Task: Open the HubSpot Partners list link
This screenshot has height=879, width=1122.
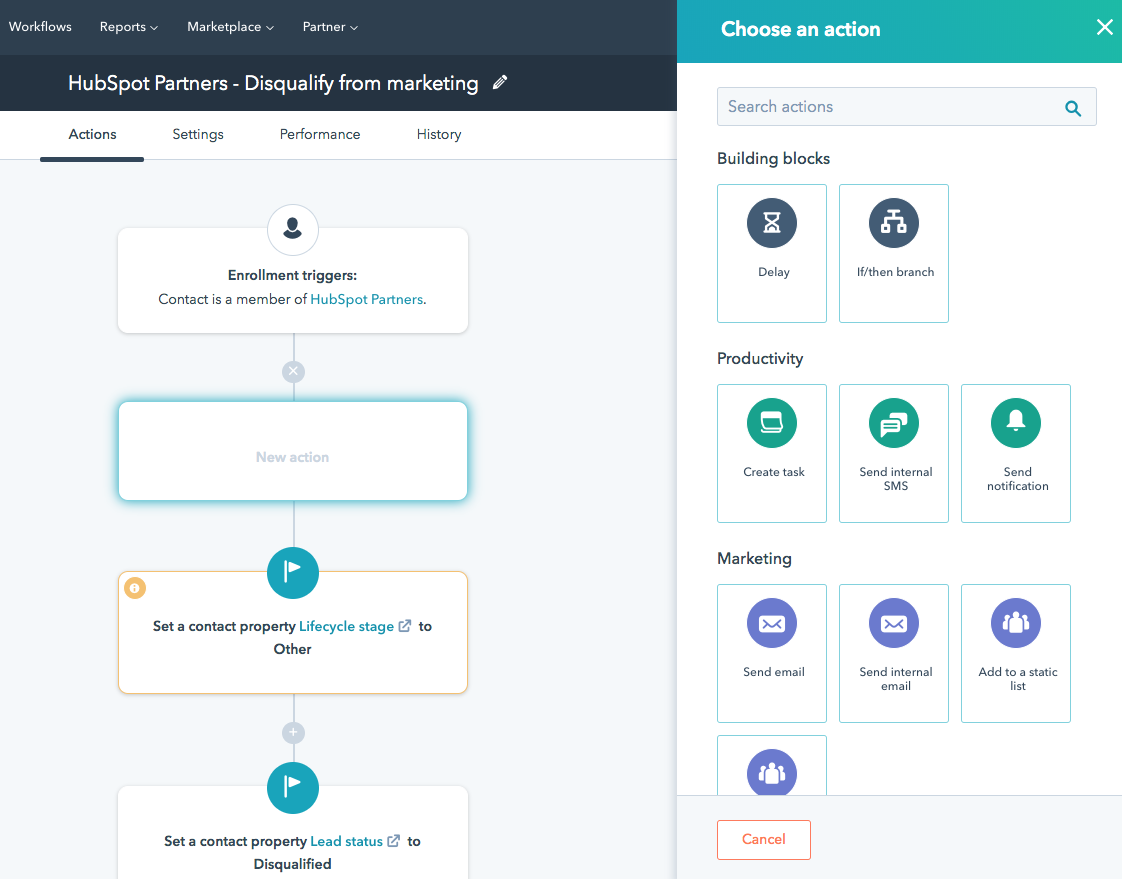Action: [366, 299]
